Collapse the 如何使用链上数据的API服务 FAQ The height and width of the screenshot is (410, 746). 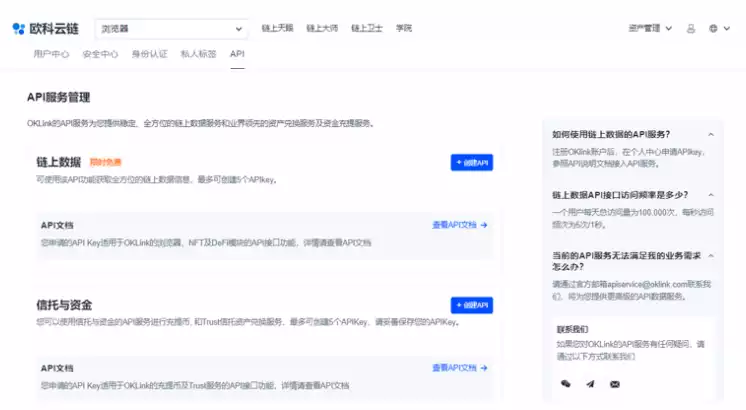point(711,134)
